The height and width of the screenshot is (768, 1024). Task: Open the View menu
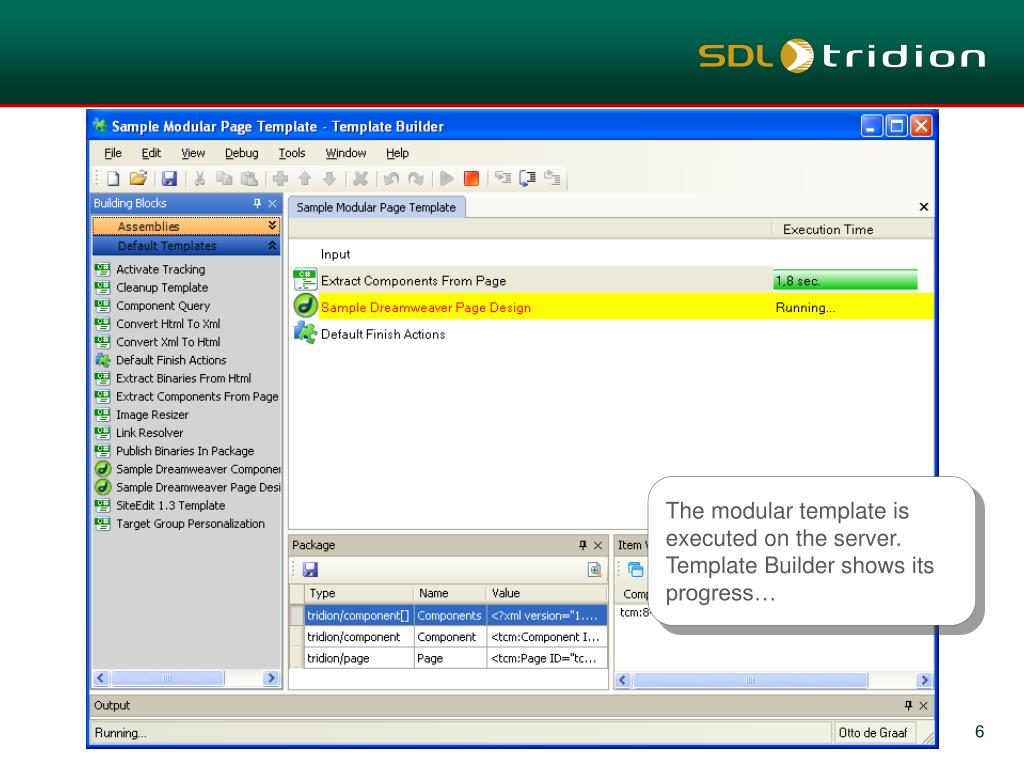(193, 153)
